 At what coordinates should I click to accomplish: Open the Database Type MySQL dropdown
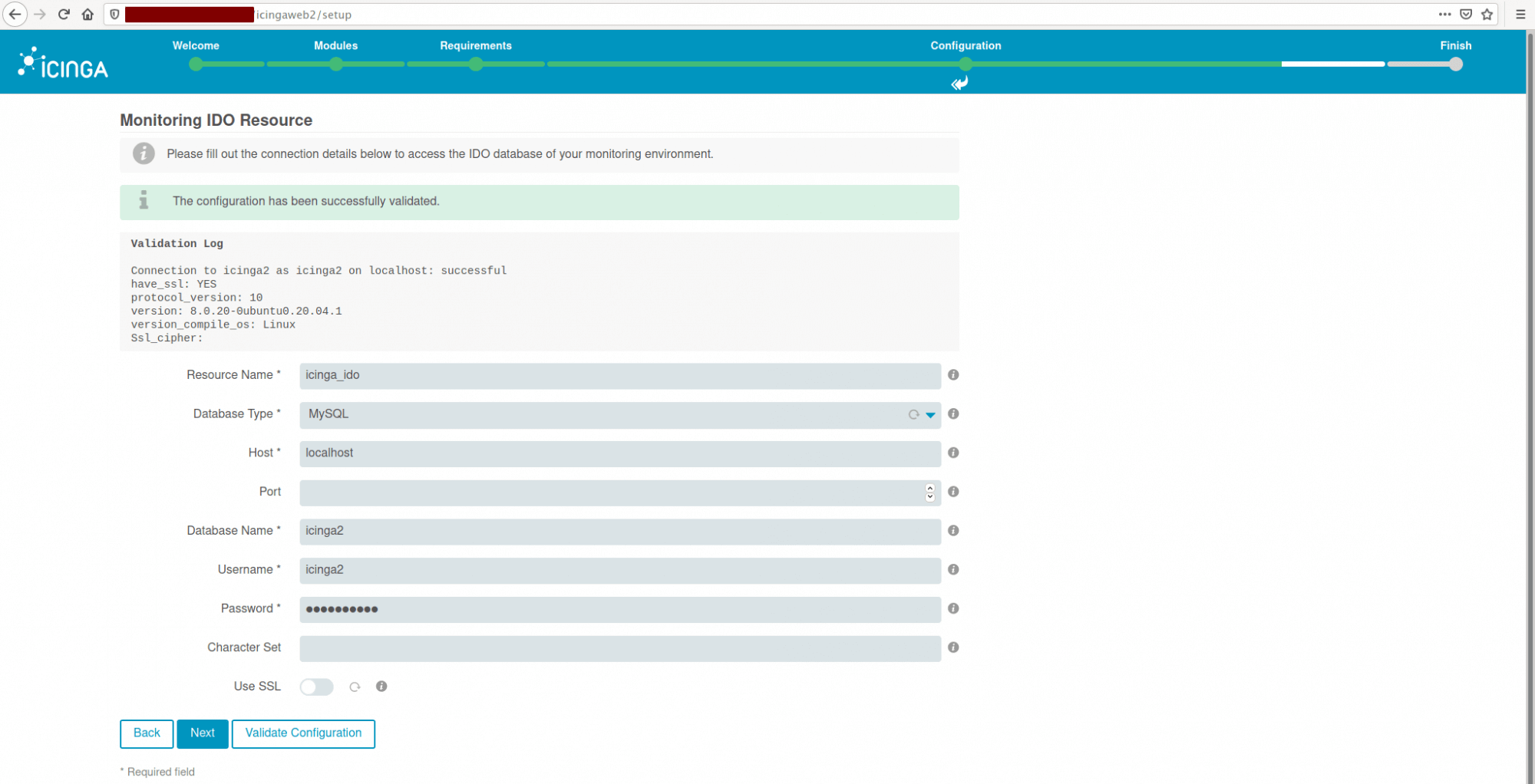point(620,415)
